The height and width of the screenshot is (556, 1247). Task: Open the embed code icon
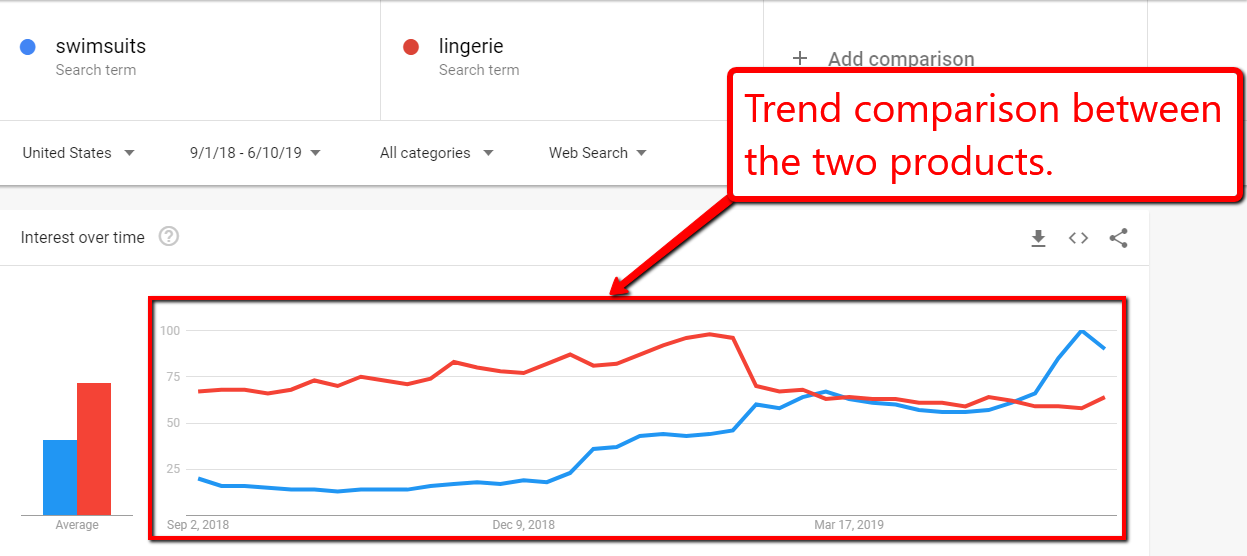click(x=1078, y=238)
